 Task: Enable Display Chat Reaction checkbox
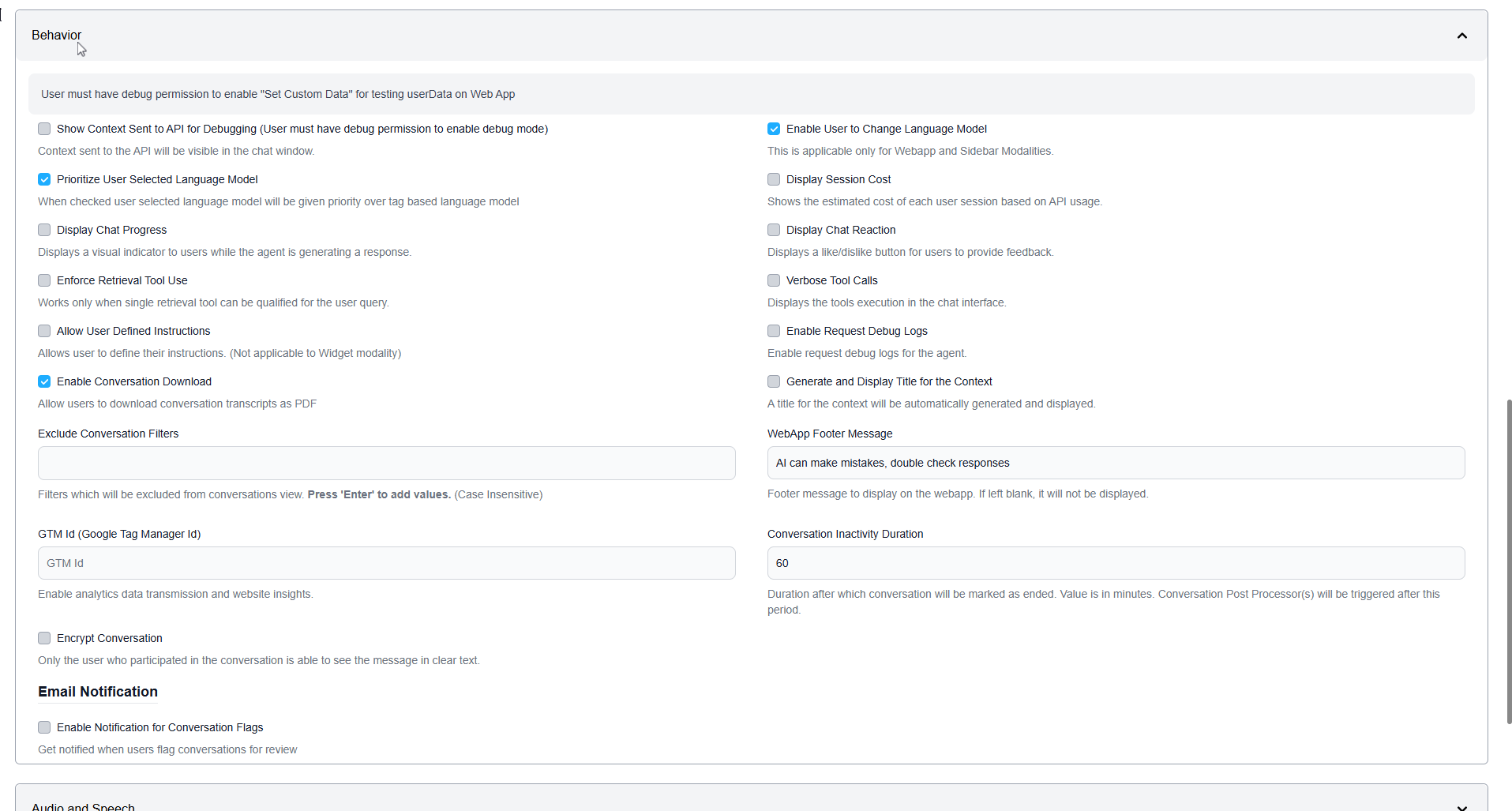pos(774,230)
